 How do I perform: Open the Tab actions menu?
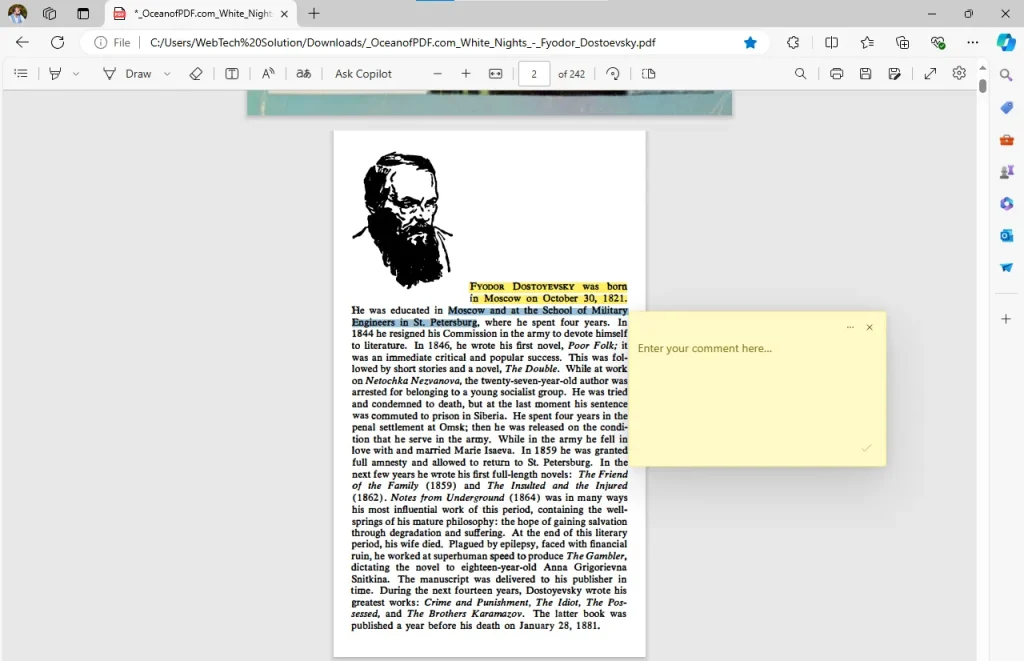point(83,14)
